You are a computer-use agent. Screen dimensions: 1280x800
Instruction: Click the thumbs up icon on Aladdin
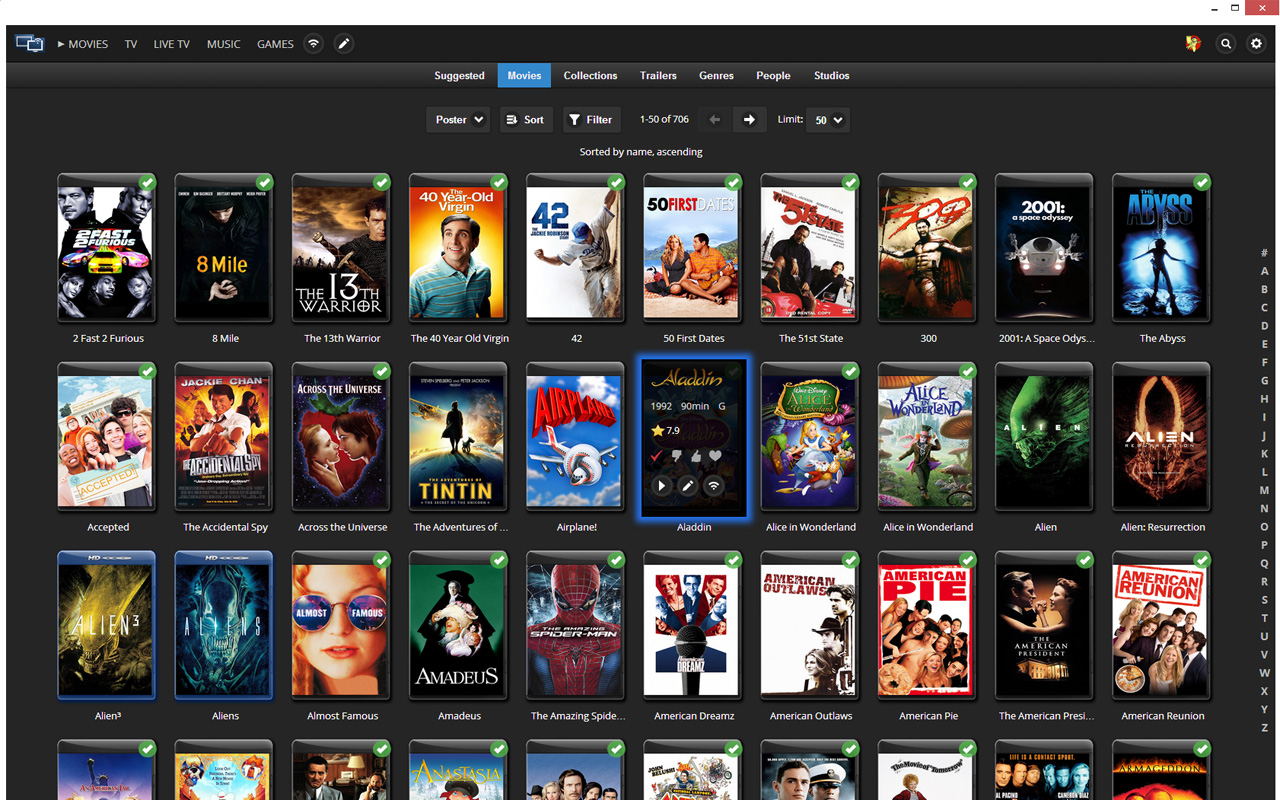696,456
